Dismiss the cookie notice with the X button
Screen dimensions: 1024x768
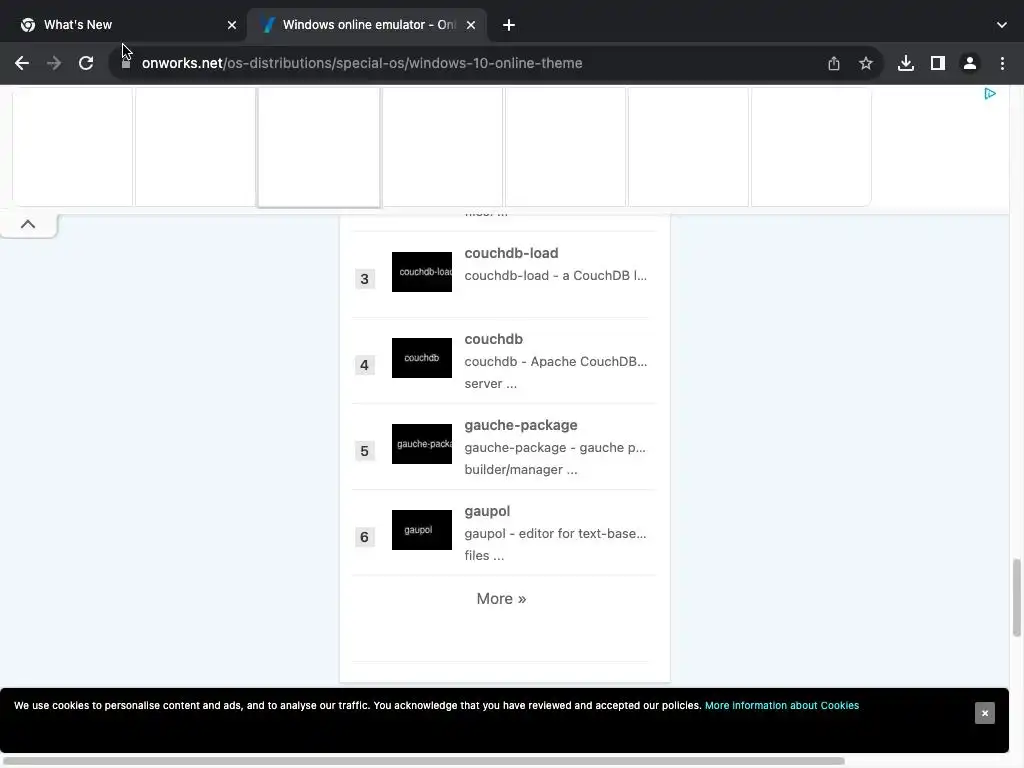pos(984,713)
